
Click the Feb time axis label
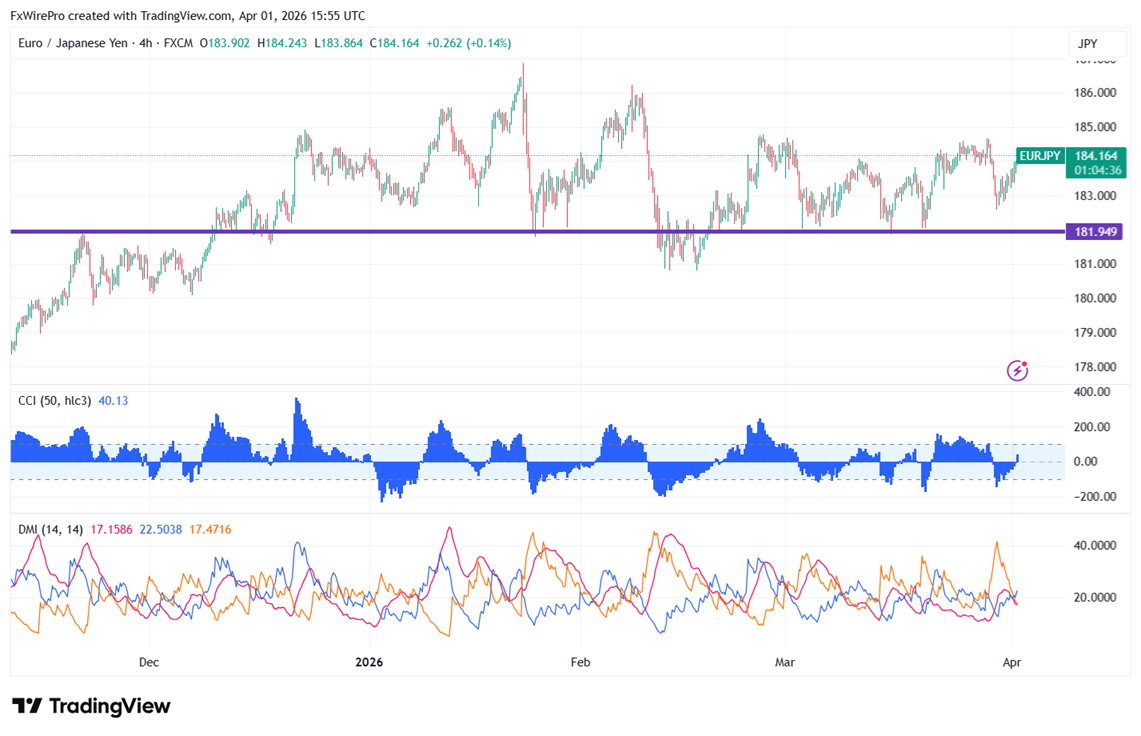(x=580, y=662)
